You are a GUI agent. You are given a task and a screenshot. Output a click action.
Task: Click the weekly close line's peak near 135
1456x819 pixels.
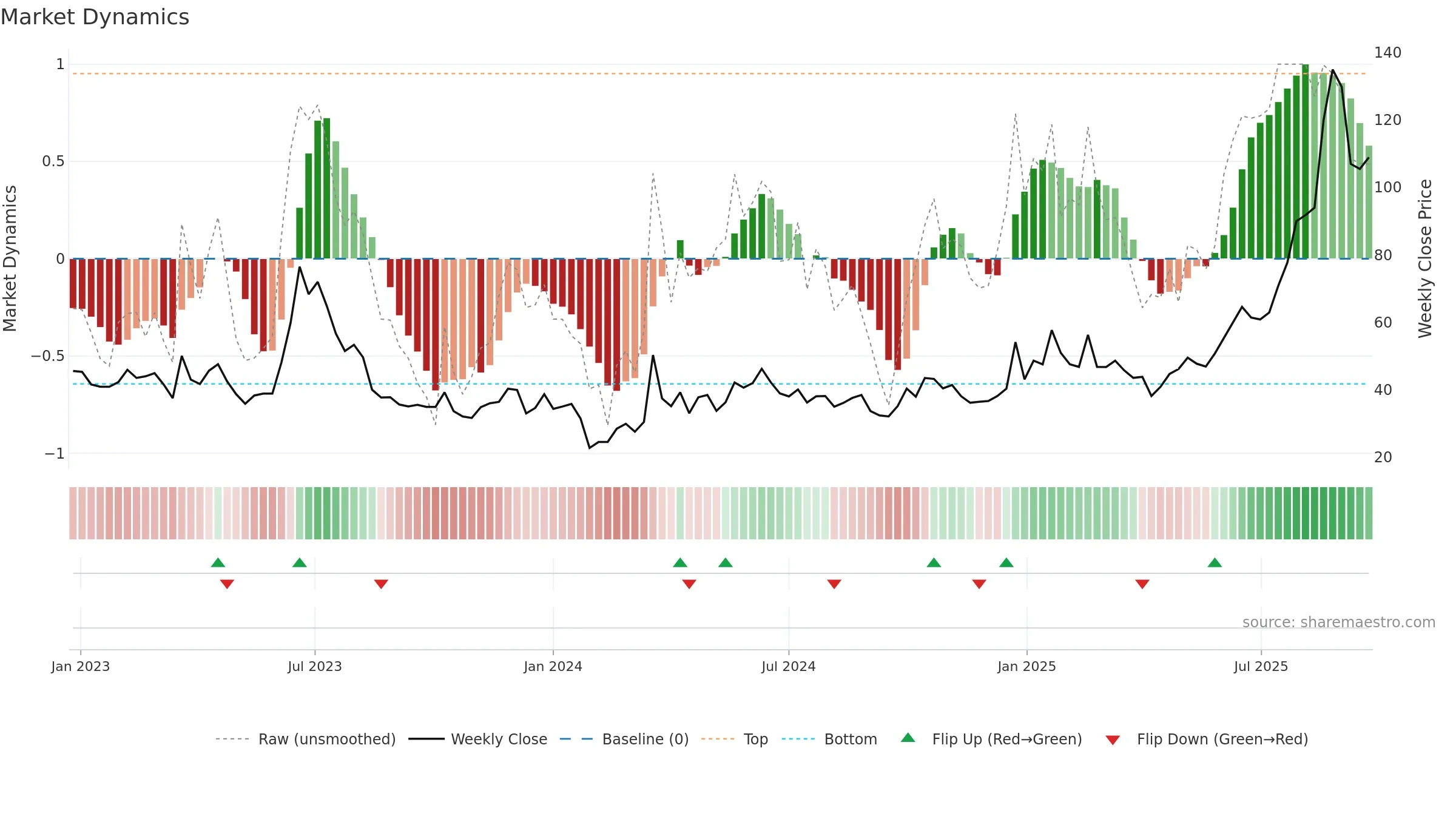tap(1333, 70)
